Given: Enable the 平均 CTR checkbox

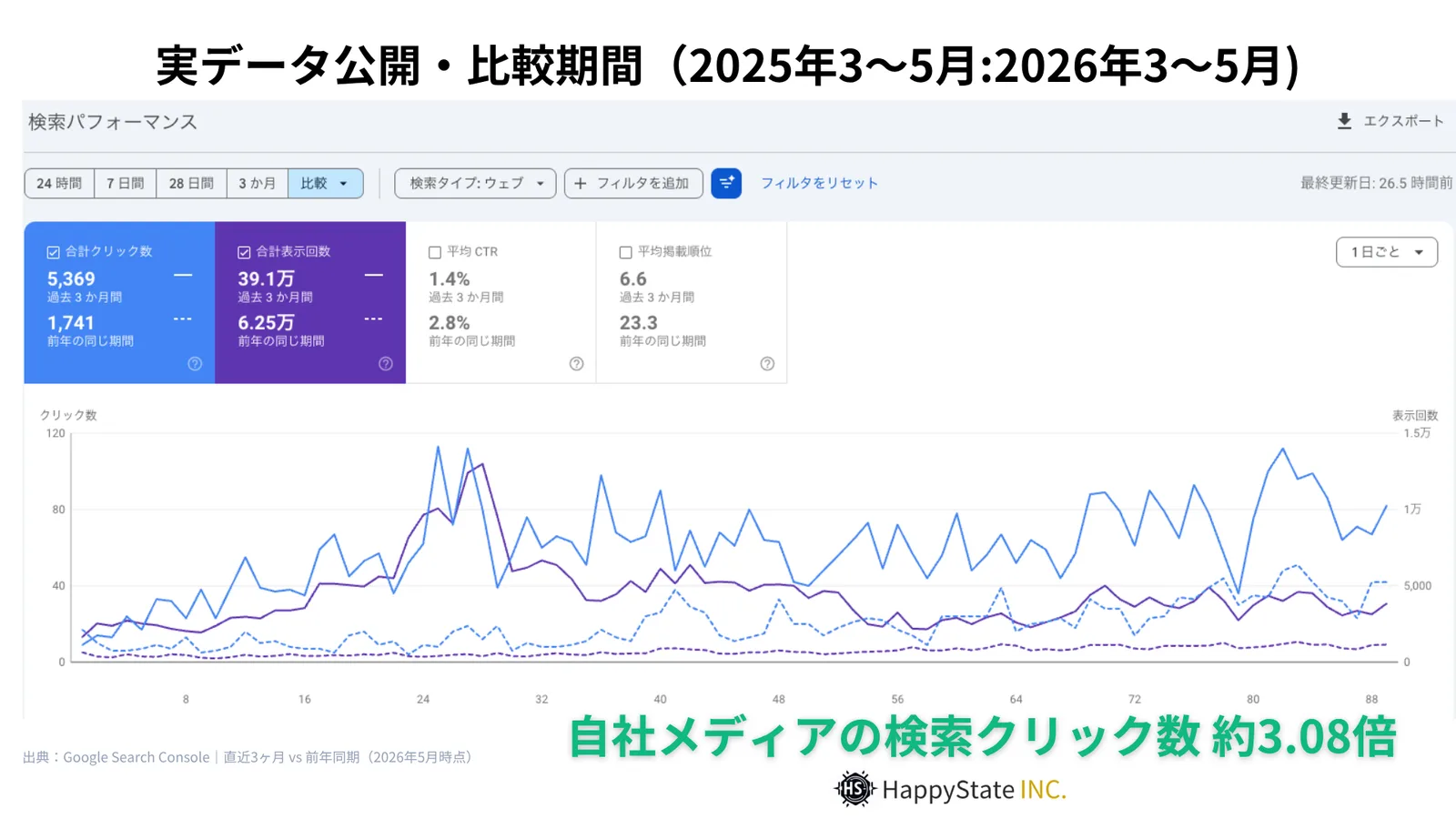Looking at the screenshot, I should (435, 252).
